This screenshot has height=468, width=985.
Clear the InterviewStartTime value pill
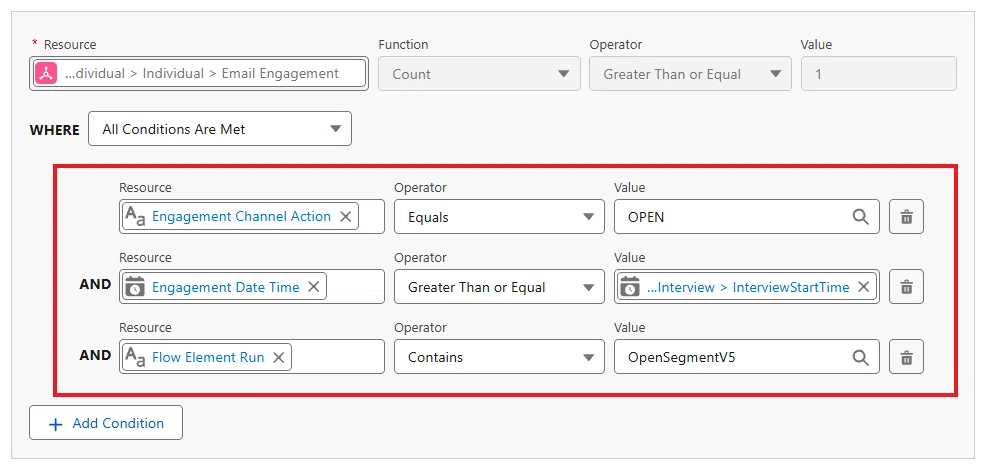[864, 287]
